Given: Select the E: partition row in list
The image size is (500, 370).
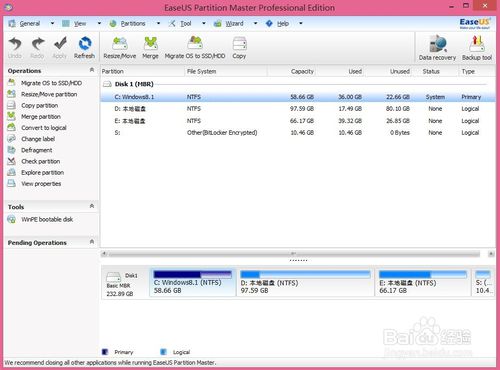Looking at the screenshot, I should (x=298, y=121).
